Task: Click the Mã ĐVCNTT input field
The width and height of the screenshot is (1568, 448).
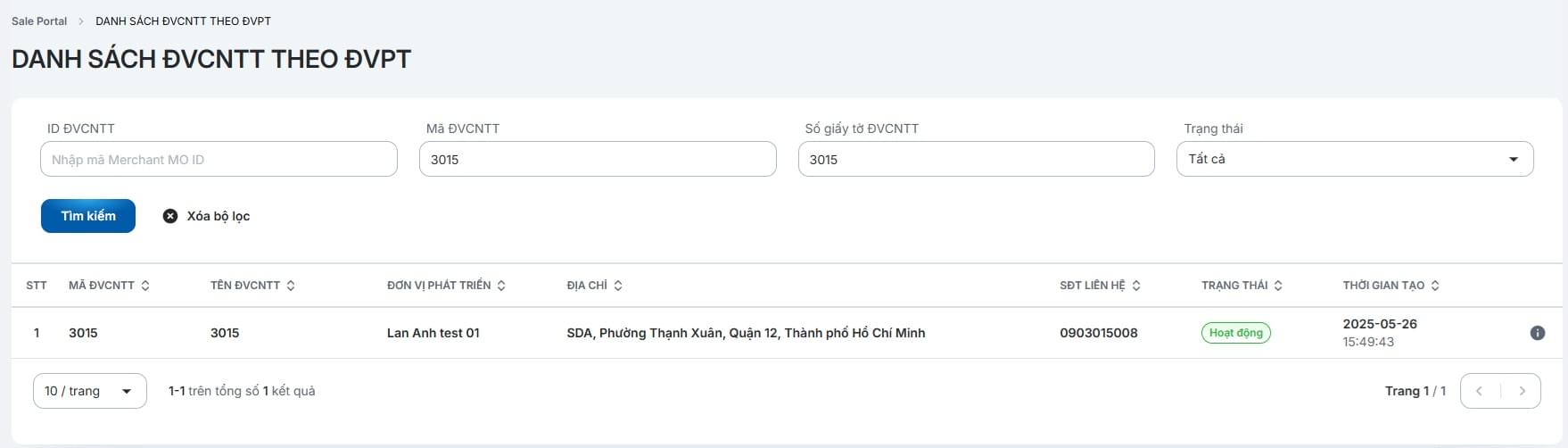Action: tap(598, 160)
